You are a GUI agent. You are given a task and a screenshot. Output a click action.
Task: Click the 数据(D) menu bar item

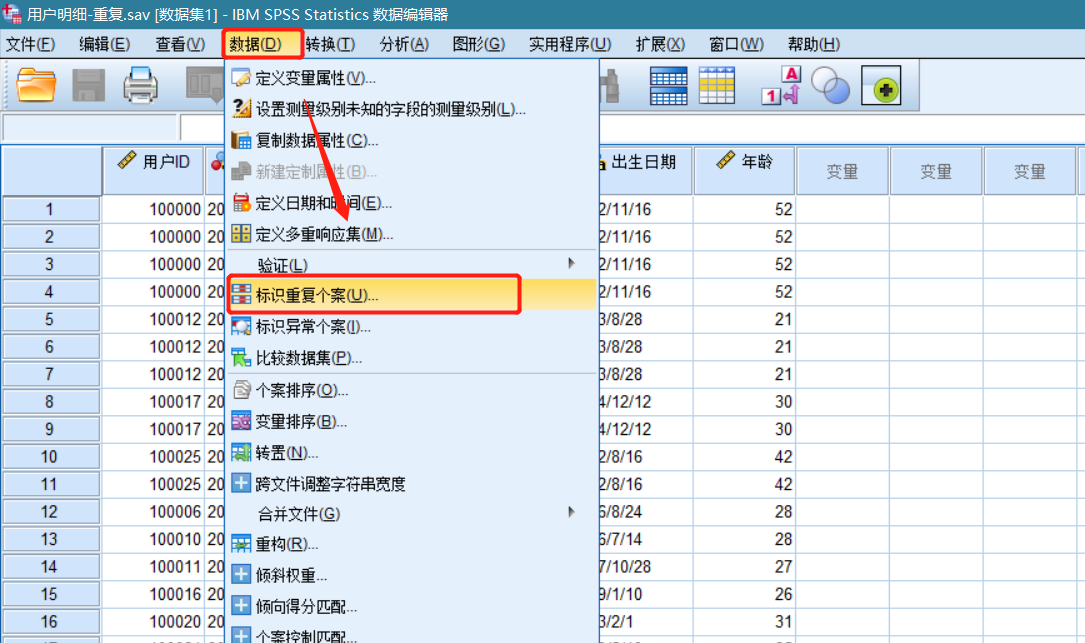click(x=256, y=44)
